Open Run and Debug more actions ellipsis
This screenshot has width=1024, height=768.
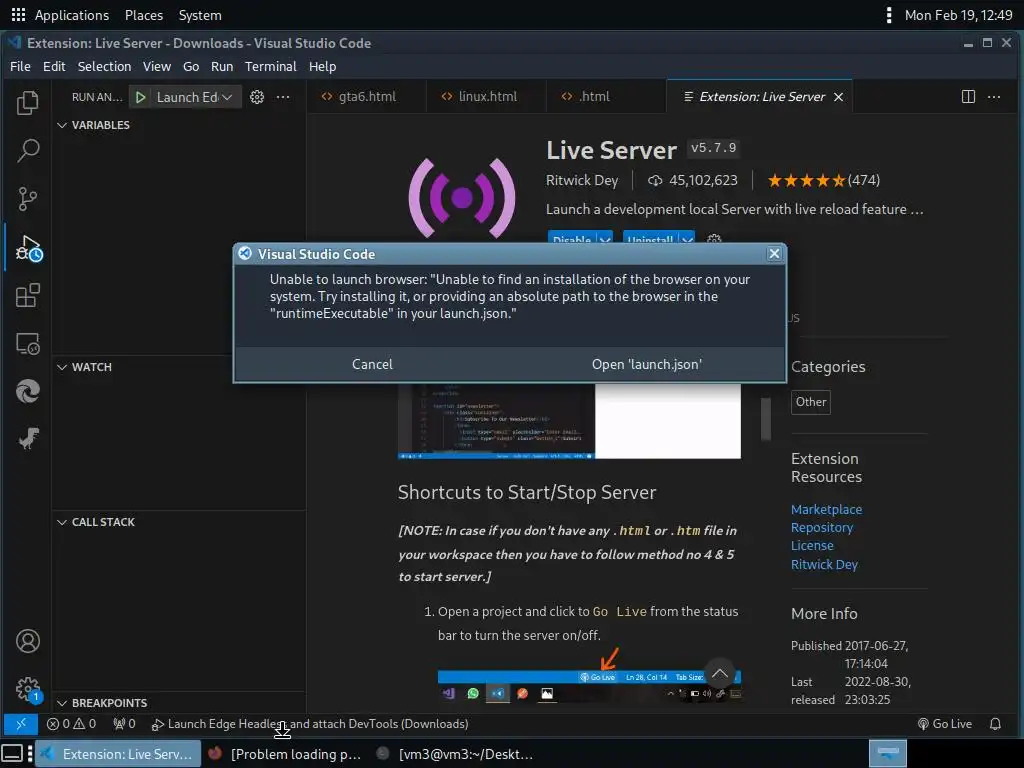pos(283,97)
